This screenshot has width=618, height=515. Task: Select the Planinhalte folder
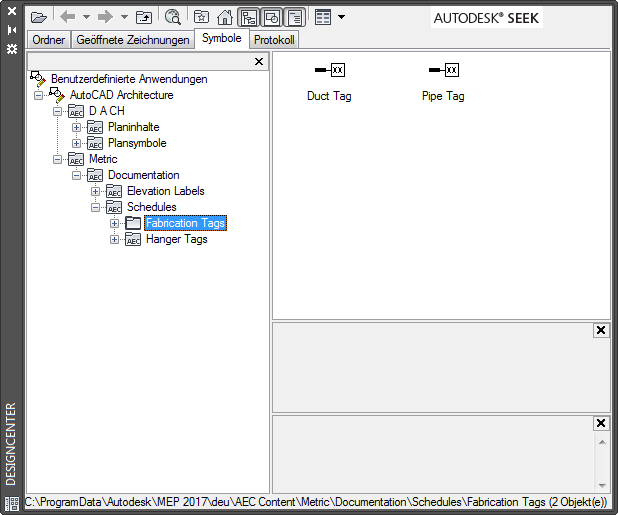[x=134, y=127]
